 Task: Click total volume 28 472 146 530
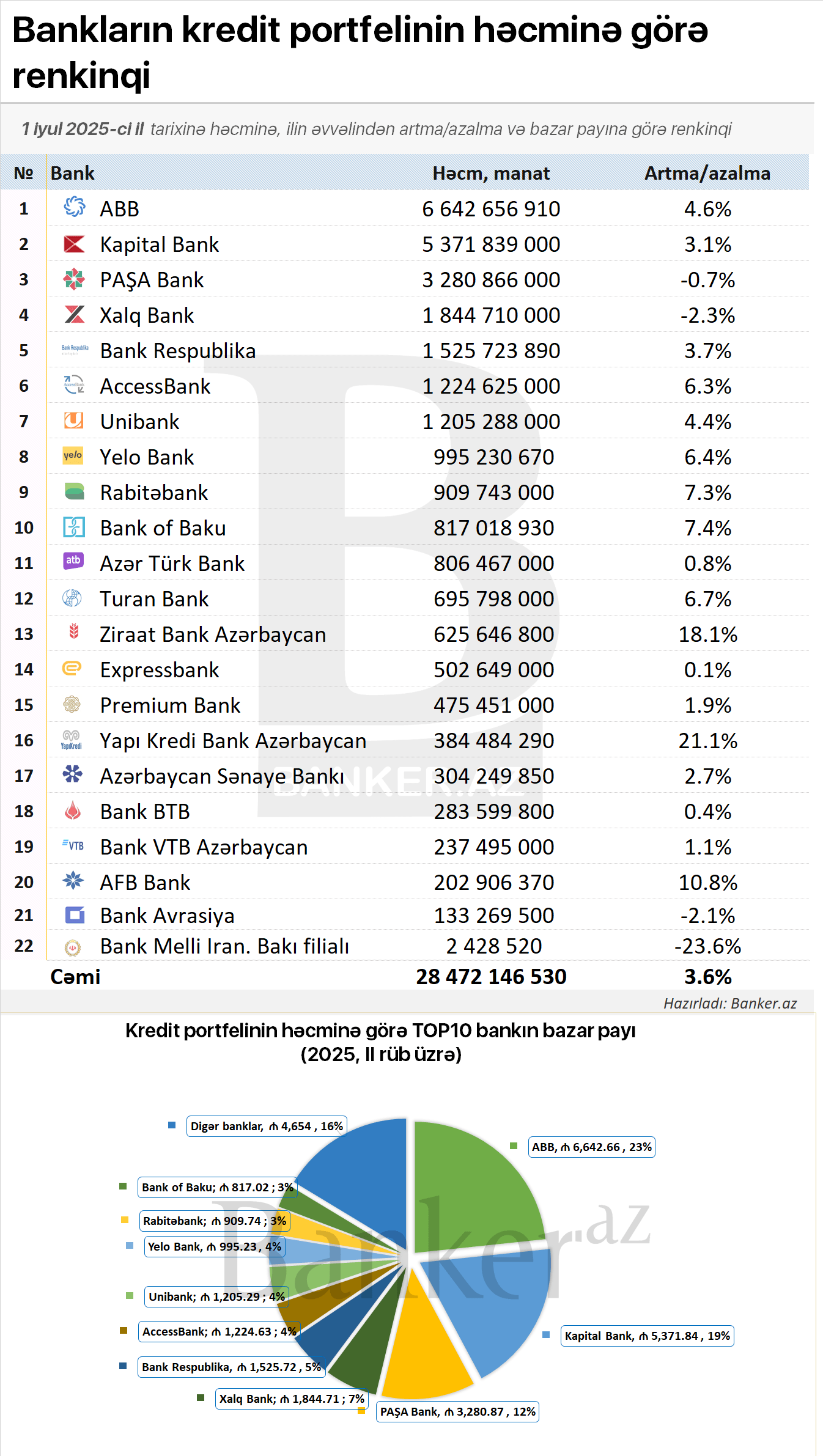coord(491,977)
